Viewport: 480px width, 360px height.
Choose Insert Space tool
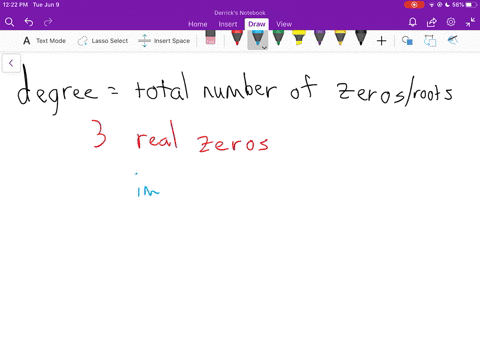164,41
